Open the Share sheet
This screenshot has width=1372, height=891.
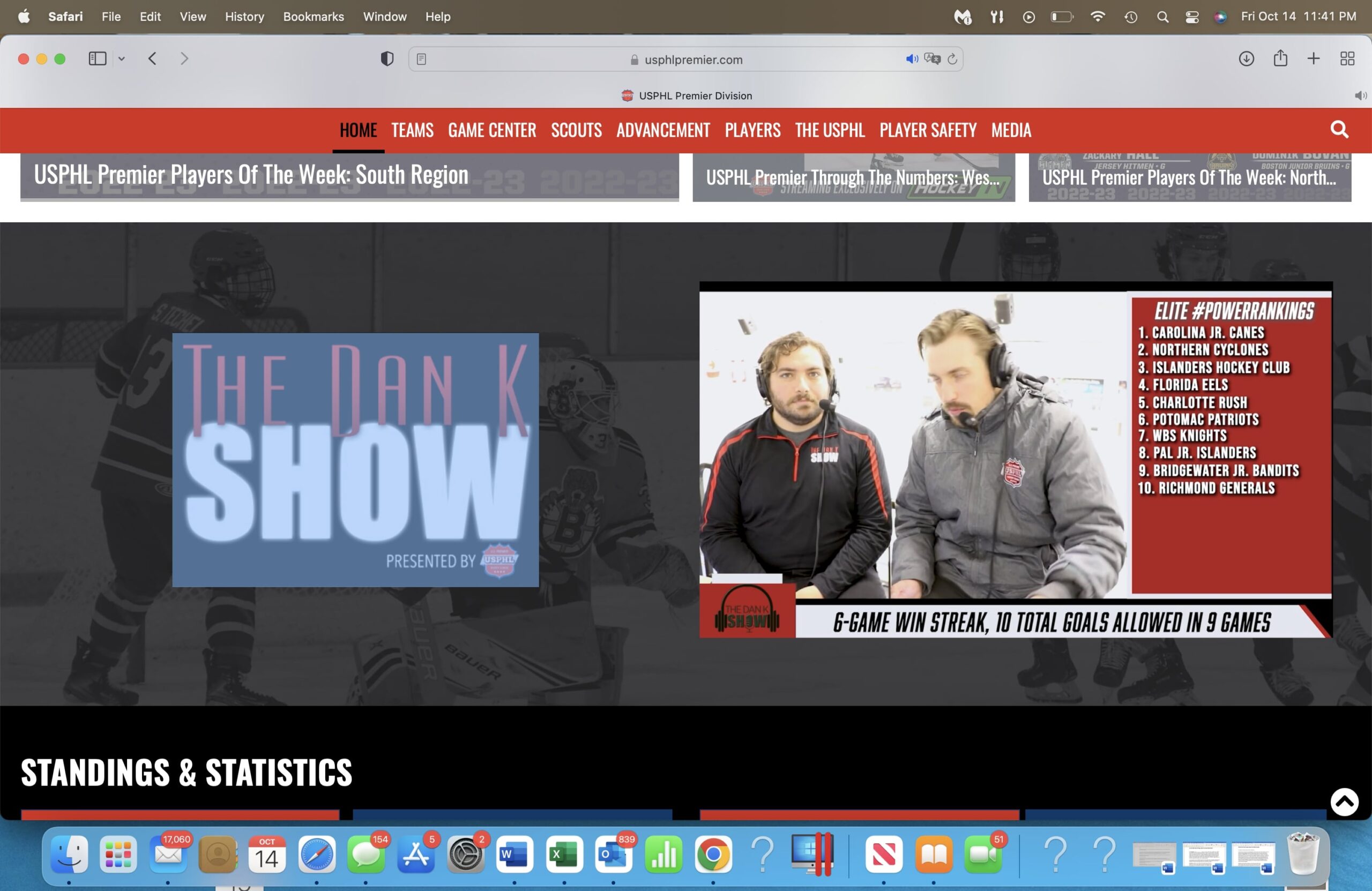coord(1280,58)
